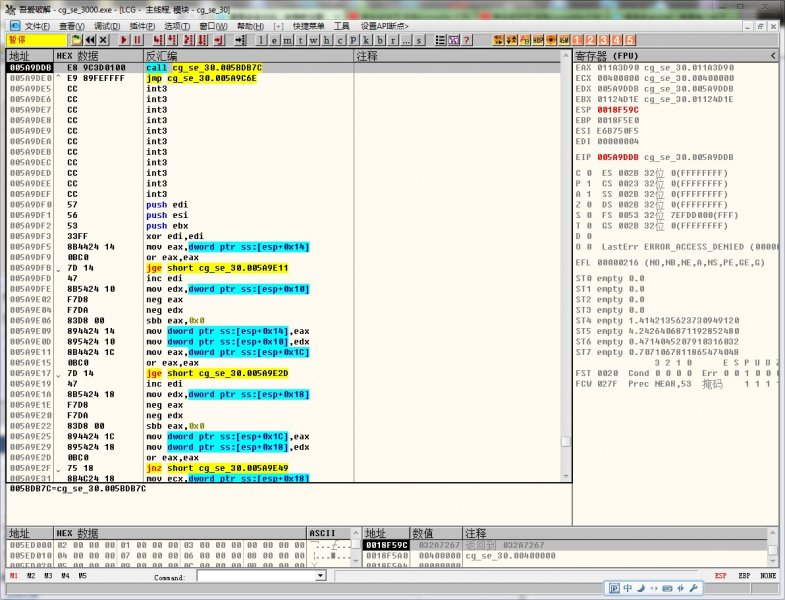Image resolution: width=785 pixels, height=600 pixels.
Task: Select the 'call cg_se_30.005BDB7C' instruction row
Action: click(x=283, y=68)
